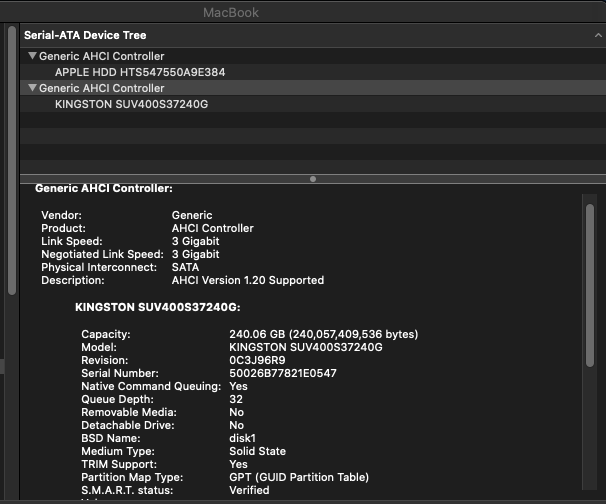Select the first Generic AHCI Controller row

point(313,56)
